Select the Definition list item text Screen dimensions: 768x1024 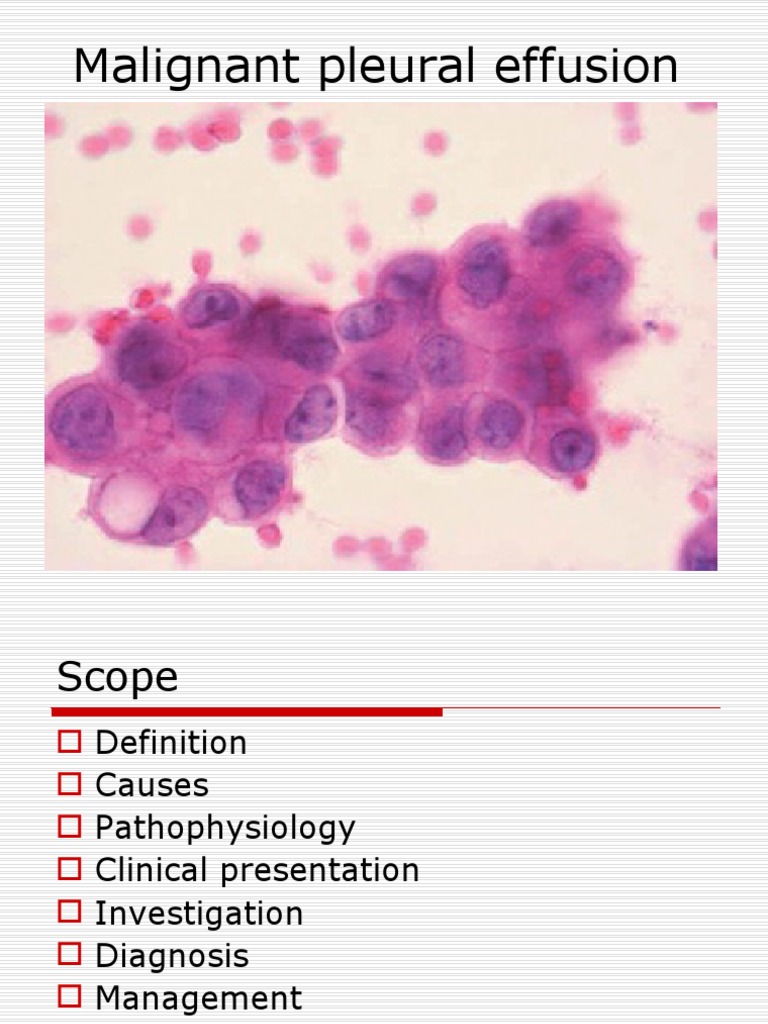tap(170, 743)
